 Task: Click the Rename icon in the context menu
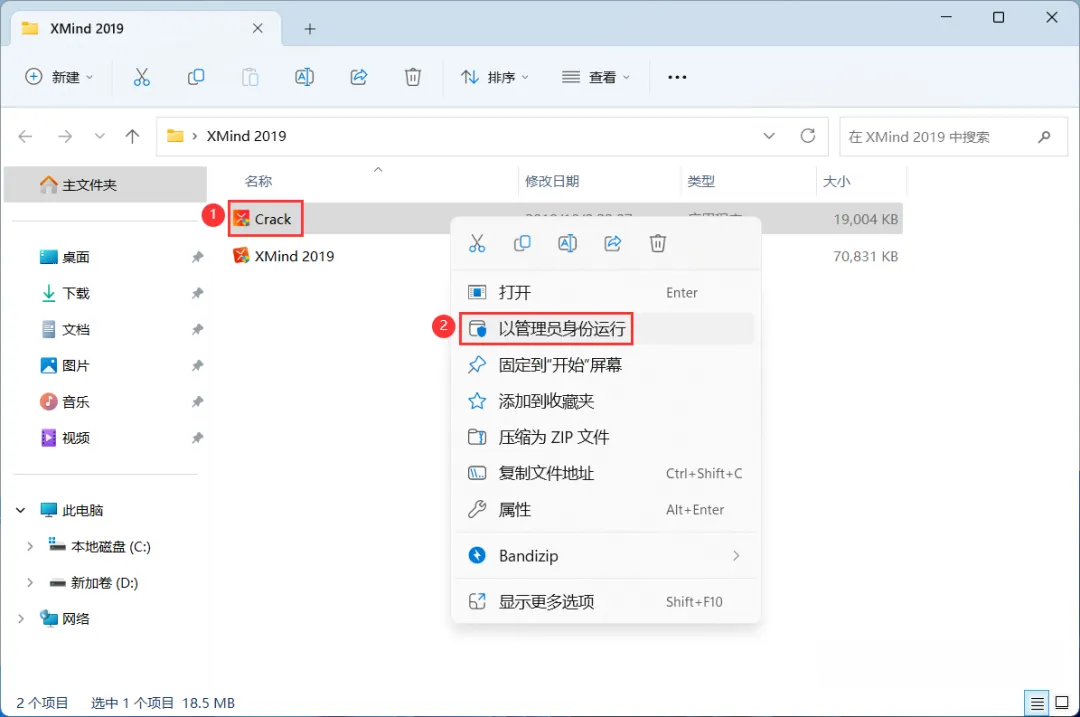568,243
